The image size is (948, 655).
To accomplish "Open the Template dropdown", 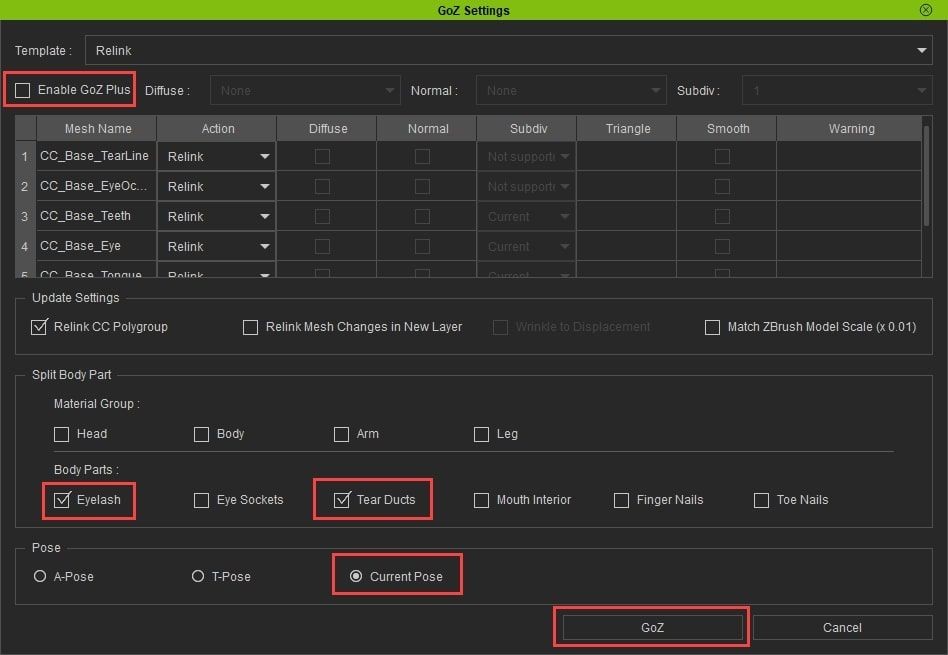I will point(508,50).
